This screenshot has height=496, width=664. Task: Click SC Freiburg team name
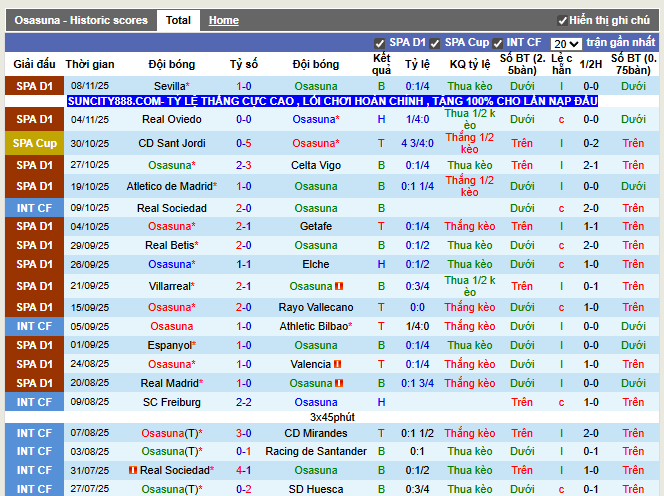(x=172, y=402)
